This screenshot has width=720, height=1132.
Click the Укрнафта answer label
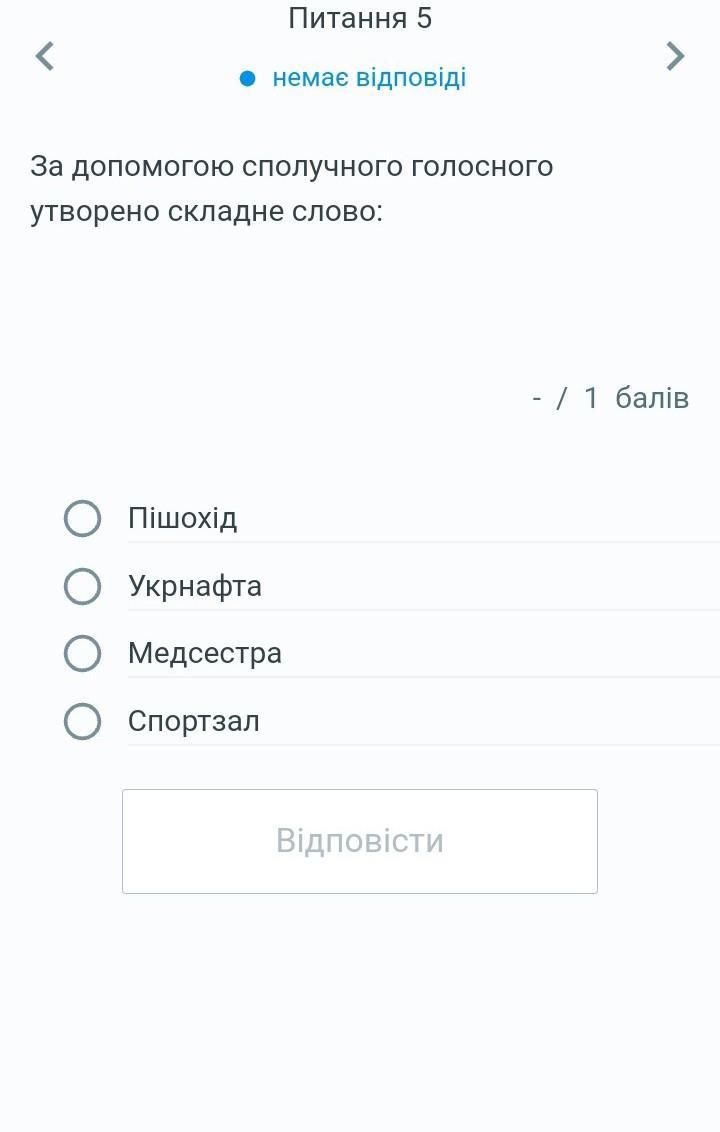tap(195, 586)
